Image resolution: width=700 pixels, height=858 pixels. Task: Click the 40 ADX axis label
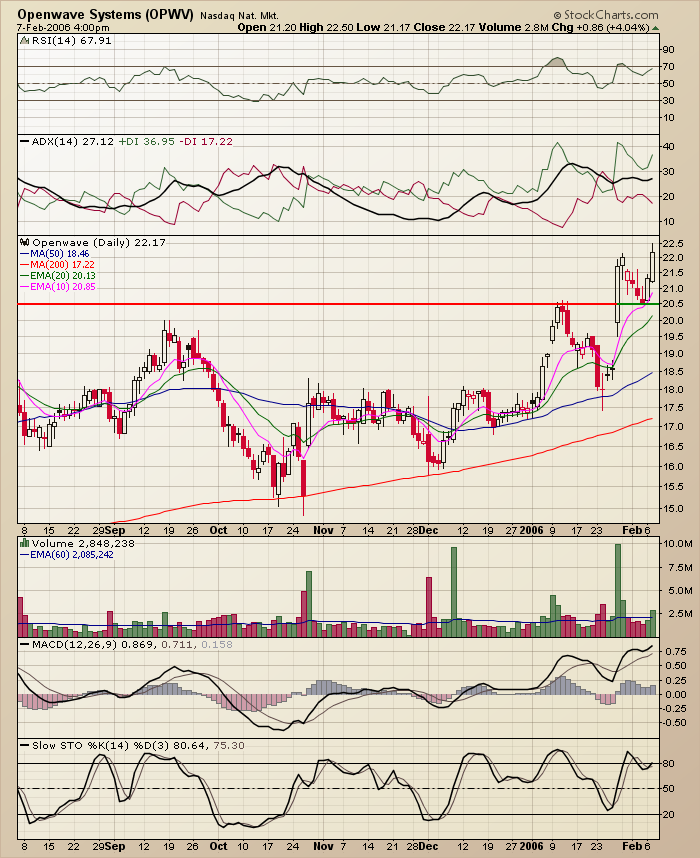[668, 147]
